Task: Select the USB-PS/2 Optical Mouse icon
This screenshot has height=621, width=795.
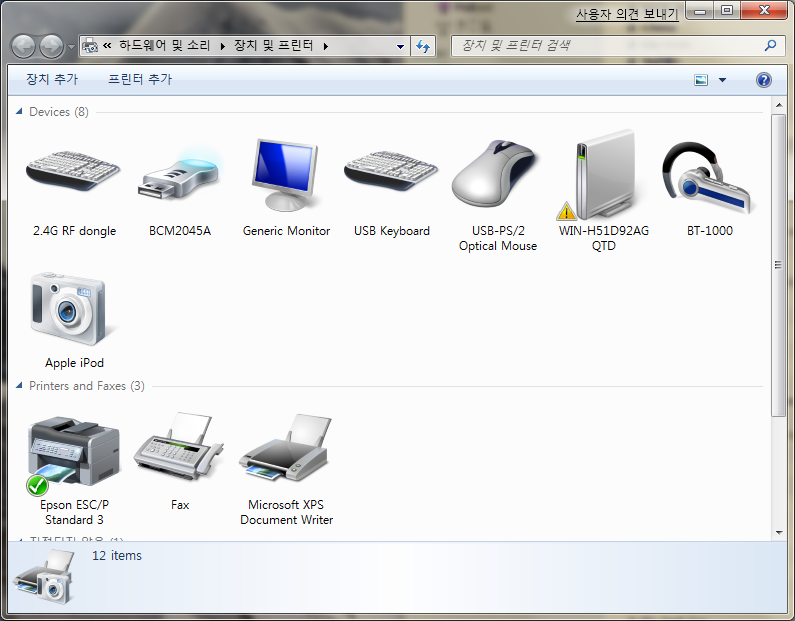Action: [x=495, y=173]
